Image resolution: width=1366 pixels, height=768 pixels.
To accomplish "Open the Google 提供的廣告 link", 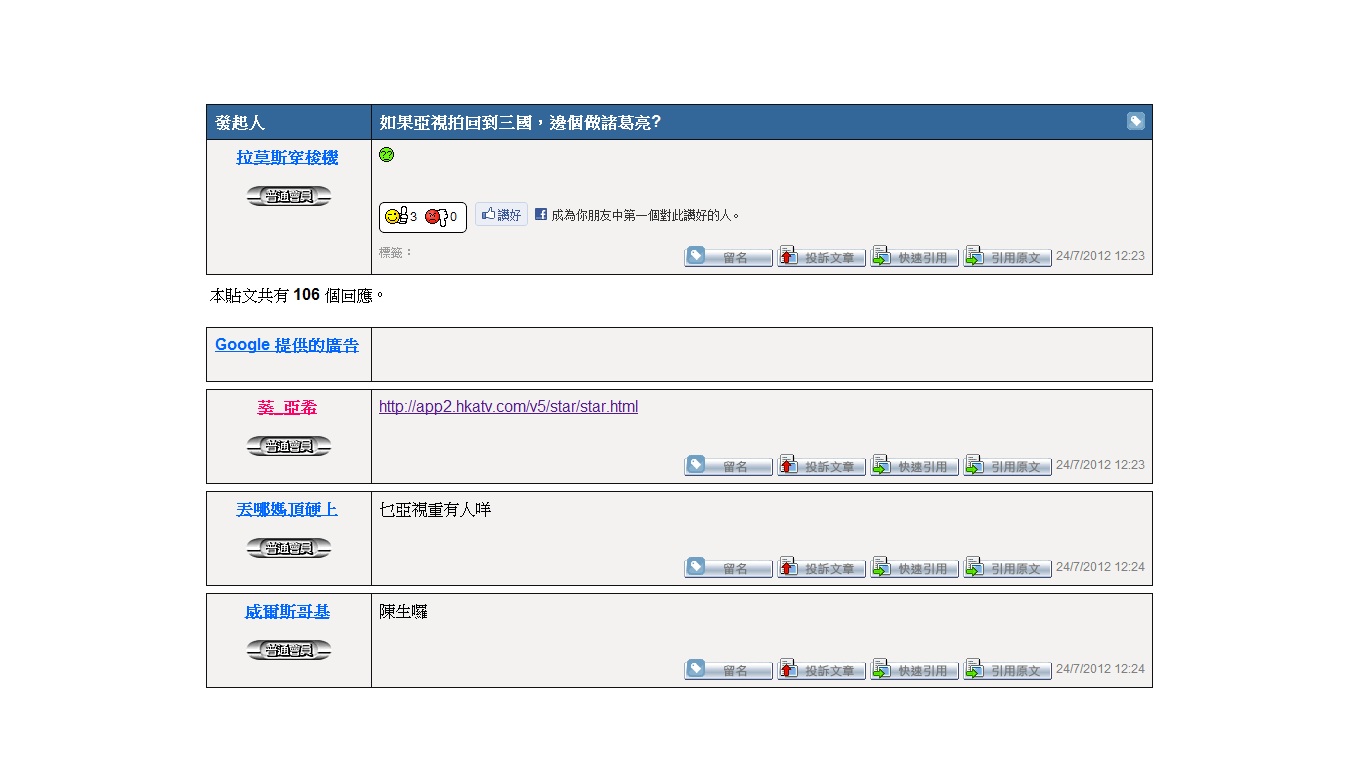I will click(x=287, y=345).
